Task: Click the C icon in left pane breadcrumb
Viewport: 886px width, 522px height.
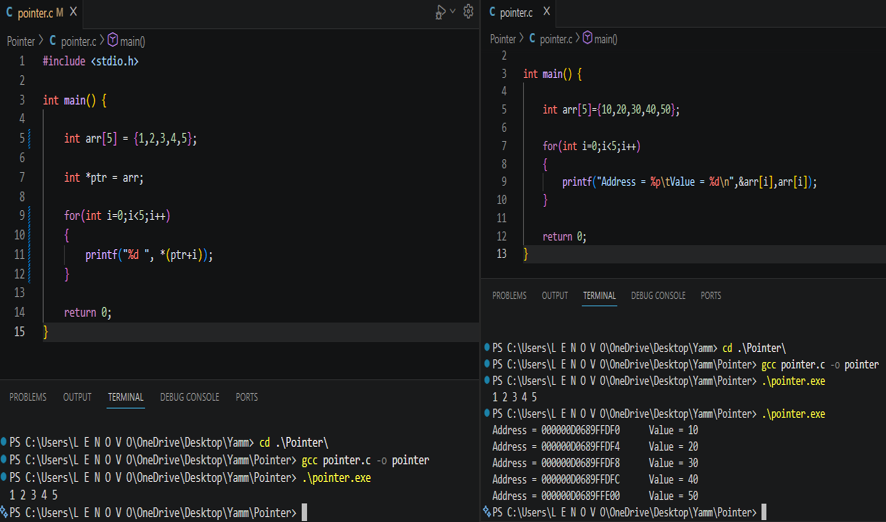Action: pyautogui.click(x=53, y=41)
